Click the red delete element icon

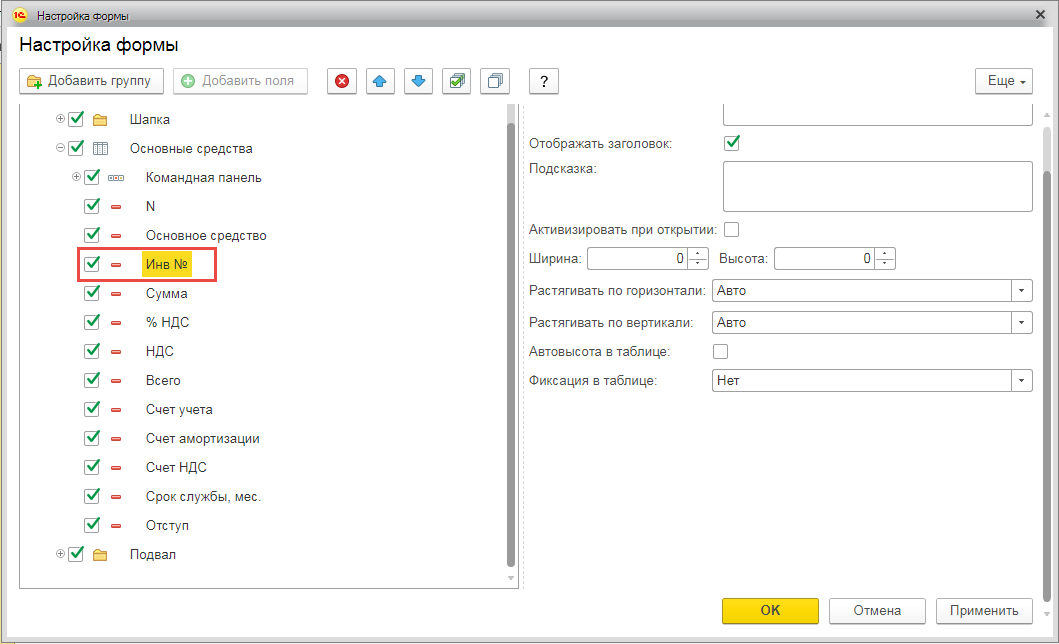tap(342, 81)
